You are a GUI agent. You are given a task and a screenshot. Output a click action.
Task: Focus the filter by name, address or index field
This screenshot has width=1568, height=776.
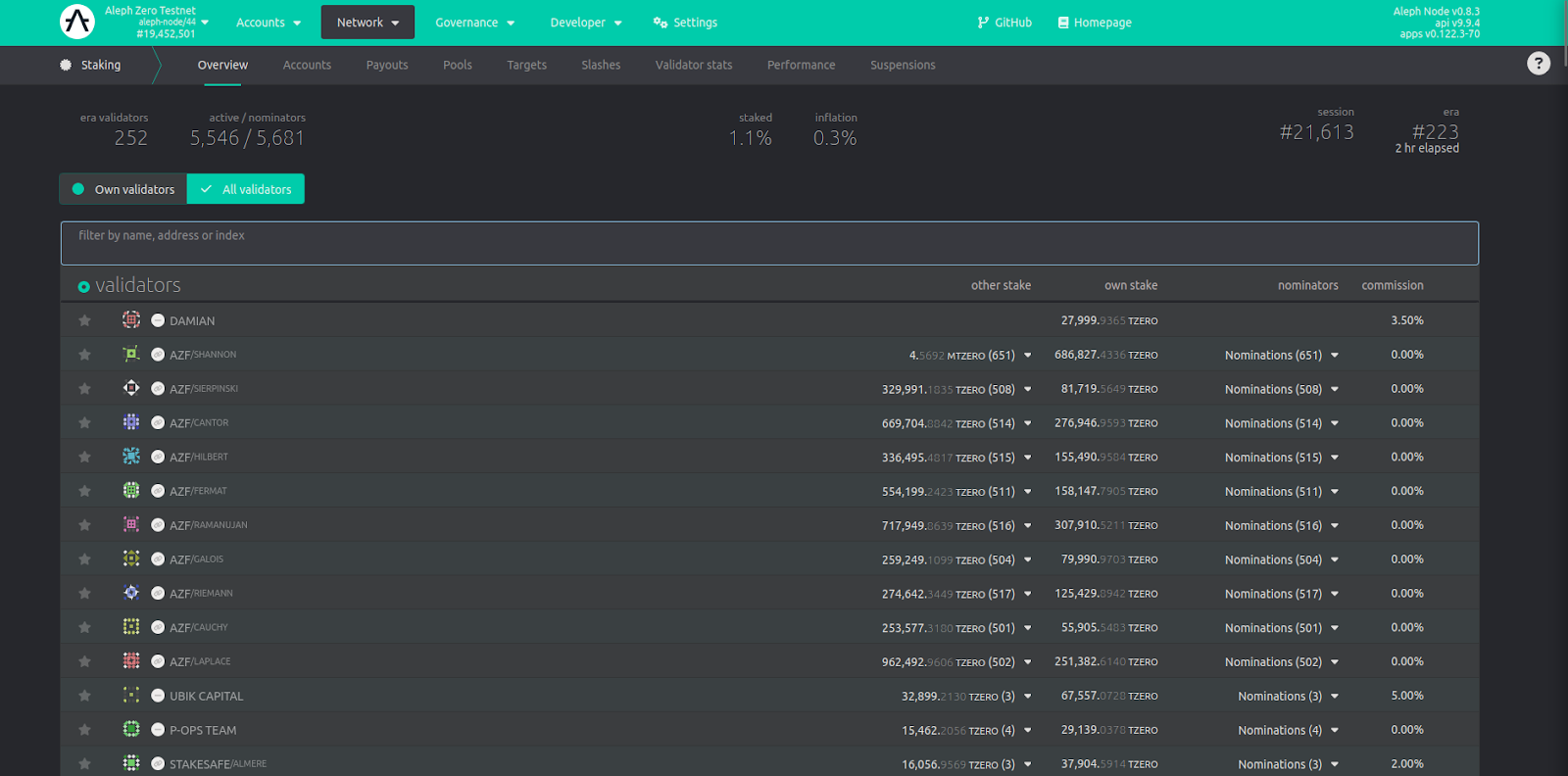769,243
